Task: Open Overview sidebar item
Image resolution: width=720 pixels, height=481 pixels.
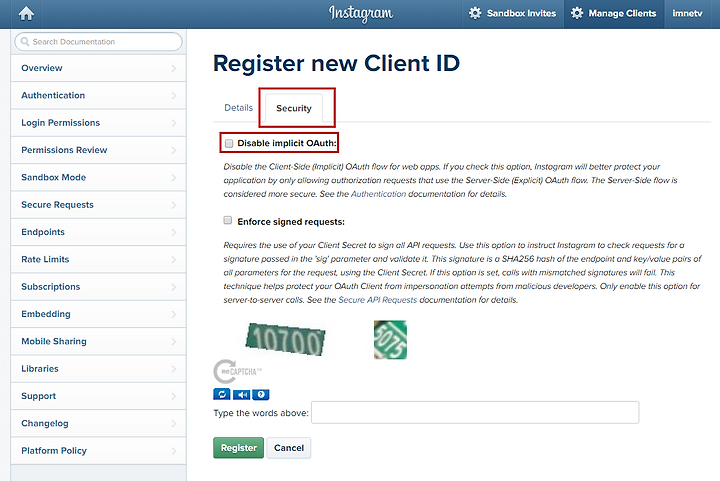Action: (x=98, y=68)
